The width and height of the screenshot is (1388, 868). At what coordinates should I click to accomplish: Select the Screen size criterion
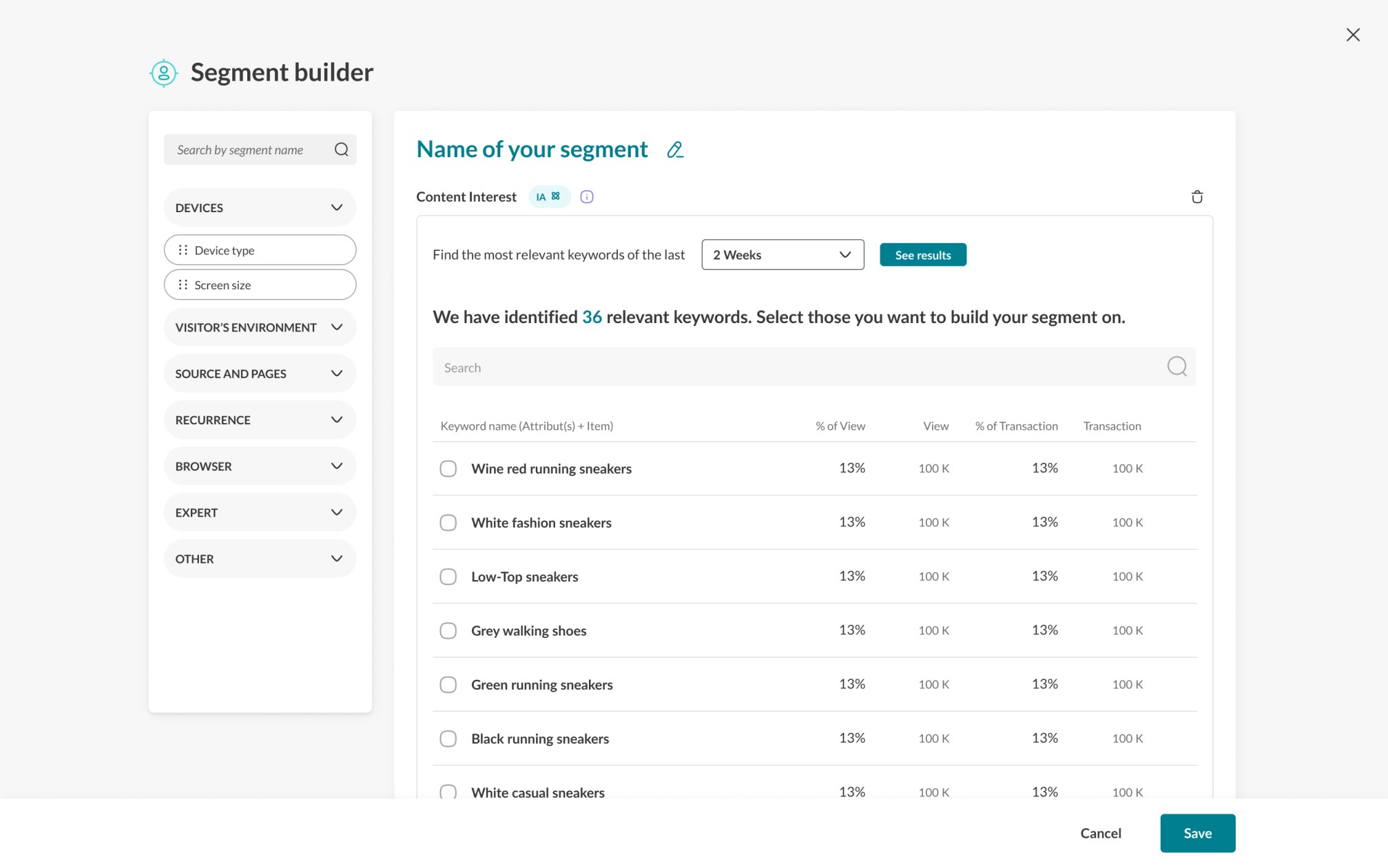(260, 285)
